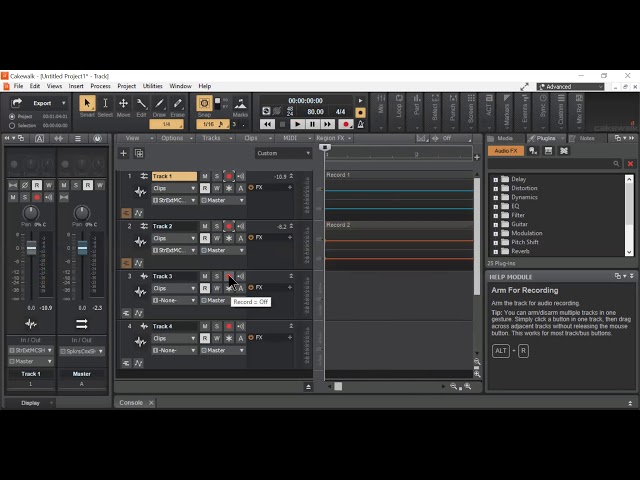Expand the Reverb plugin folder
640x480 pixels.
pyautogui.click(x=496, y=251)
